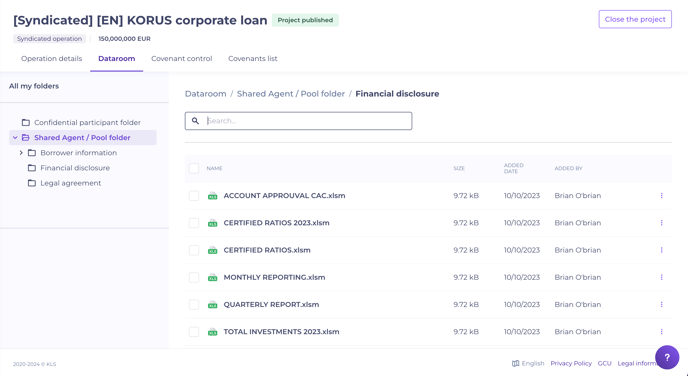Click the purple help question mark icon
Image resolution: width=688 pixels, height=376 pixels.
tap(667, 357)
